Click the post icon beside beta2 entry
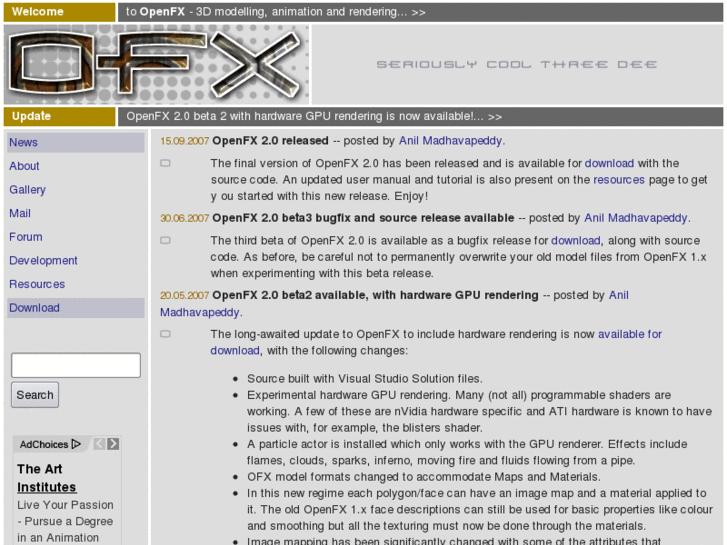The image size is (727, 545). click(165, 334)
